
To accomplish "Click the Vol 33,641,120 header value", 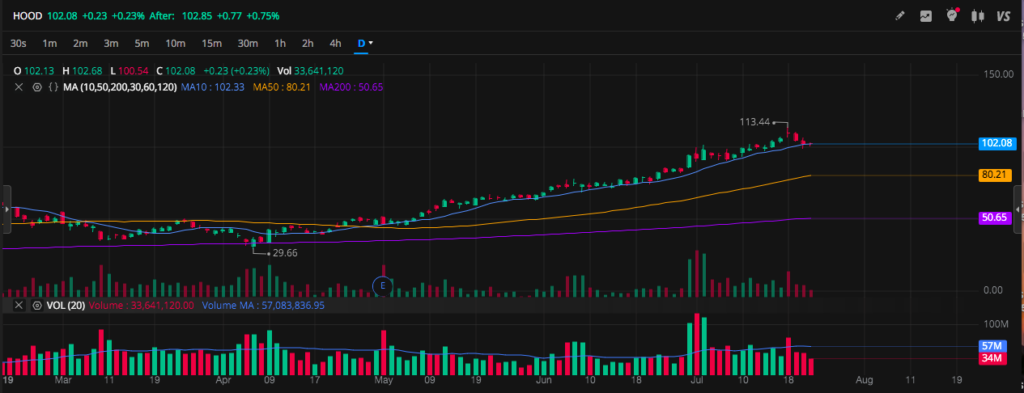I will pyautogui.click(x=310, y=71).
